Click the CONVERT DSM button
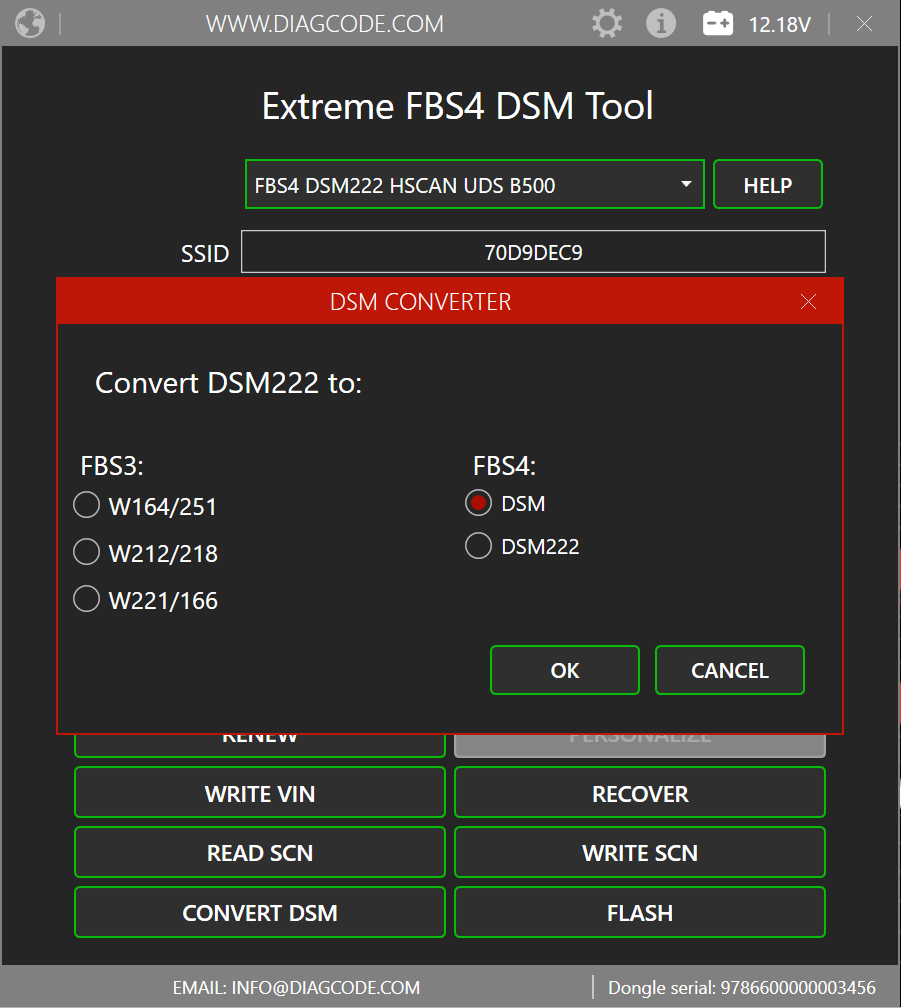Viewport: 901px width, 1008px height. (260, 912)
